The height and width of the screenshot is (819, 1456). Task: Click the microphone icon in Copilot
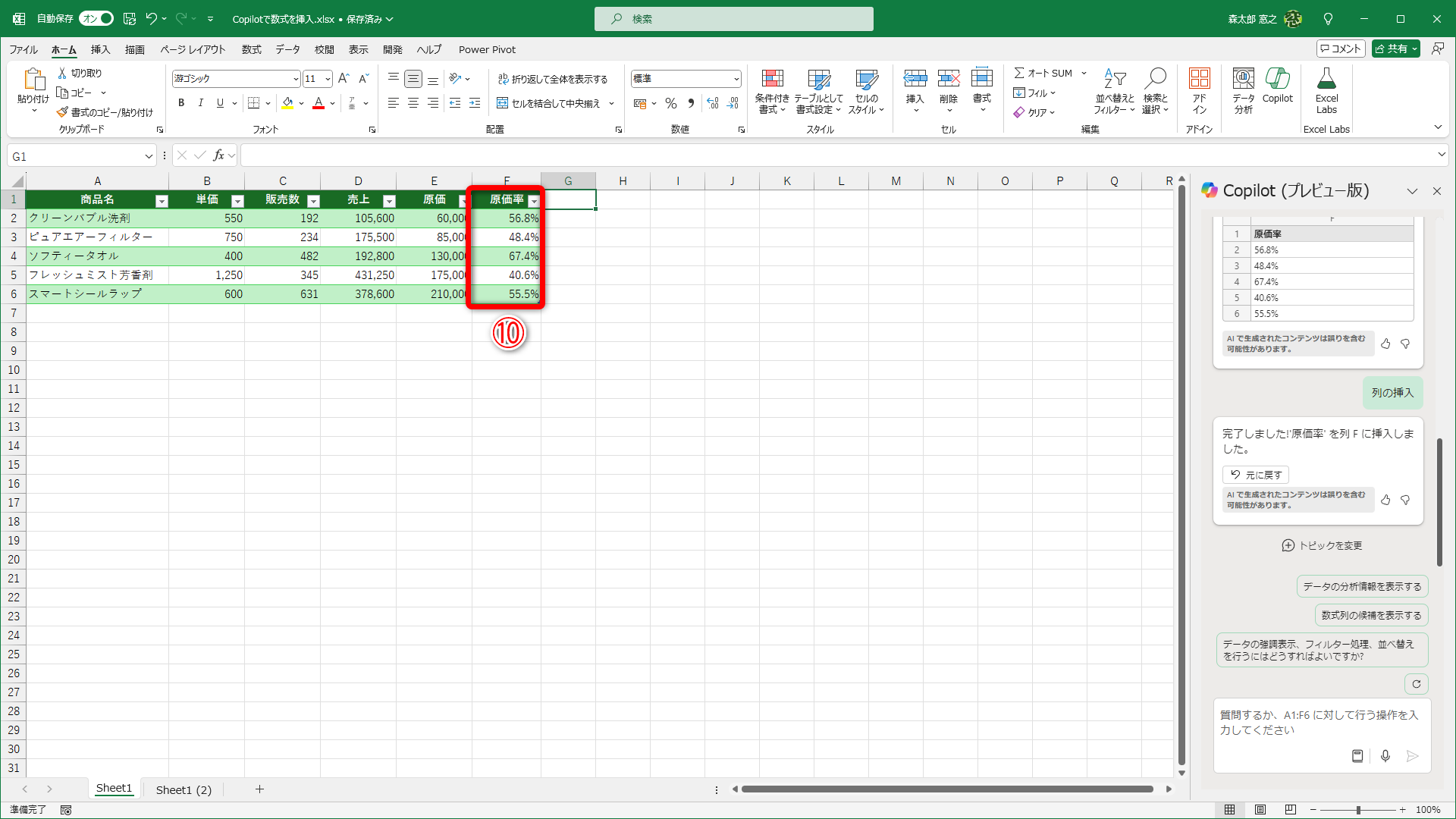[1385, 756]
